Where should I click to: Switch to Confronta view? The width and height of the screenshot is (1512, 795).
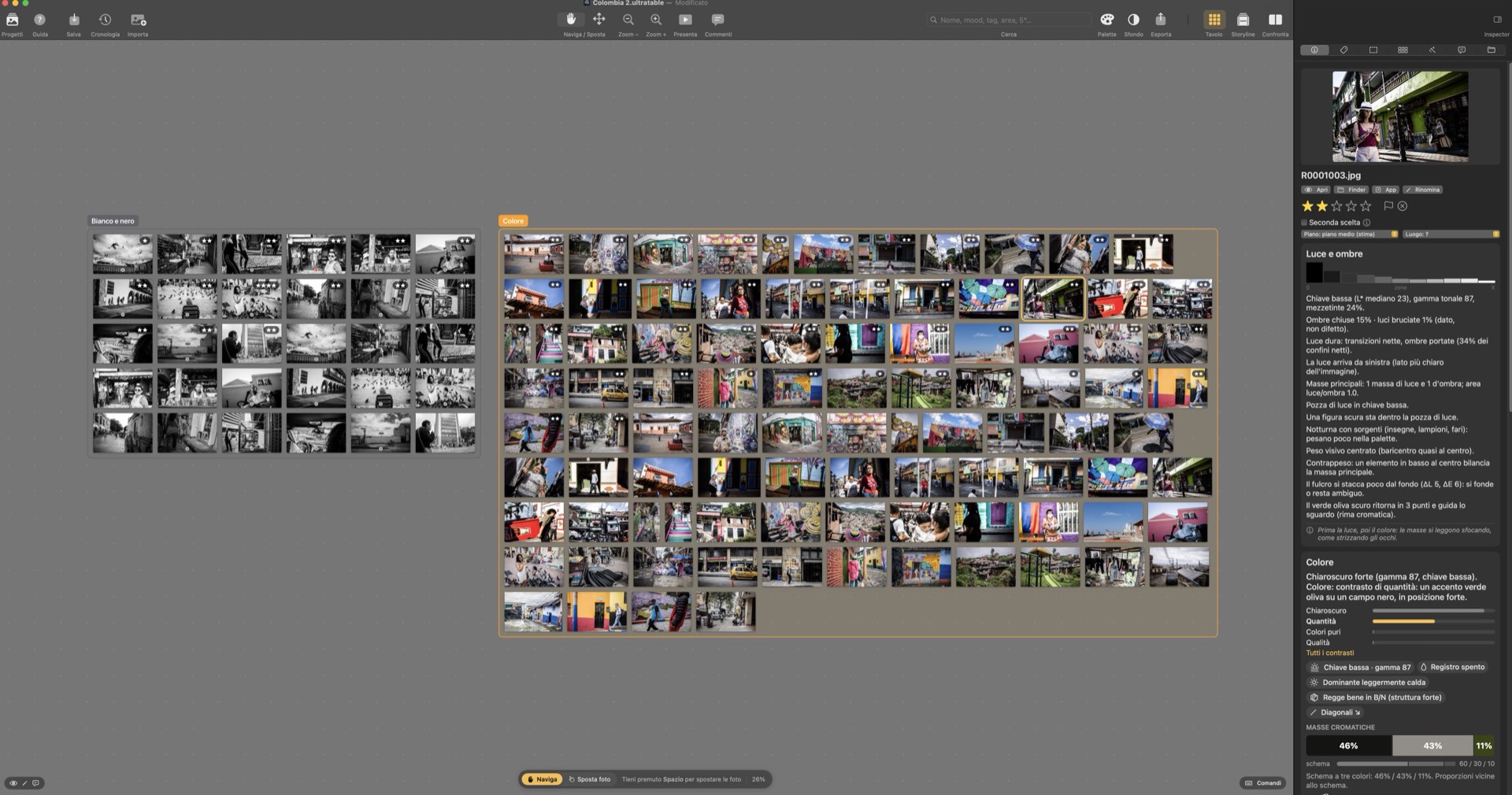click(x=1275, y=20)
